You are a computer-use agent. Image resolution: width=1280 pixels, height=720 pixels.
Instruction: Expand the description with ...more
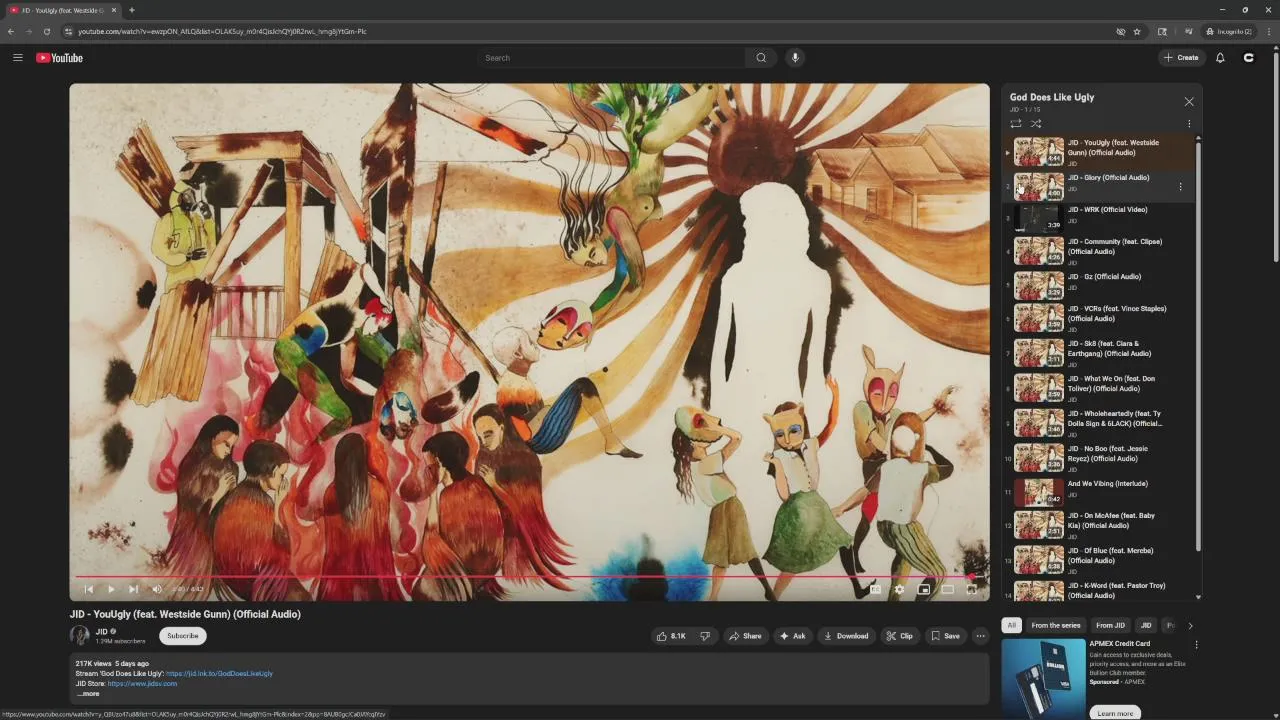pyautogui.click(x=89, y=694)
